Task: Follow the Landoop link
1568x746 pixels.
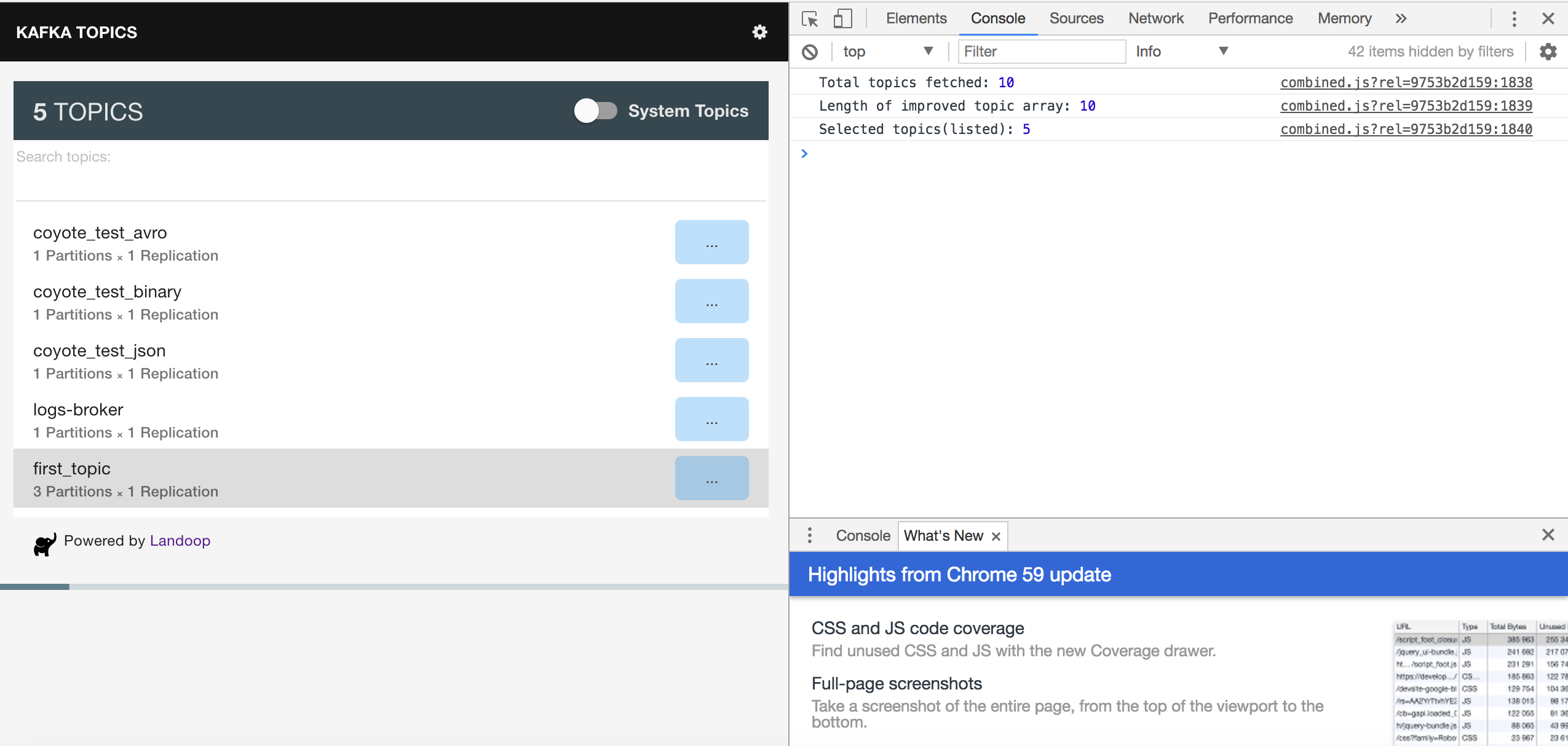Action: [x=180, y=541]
